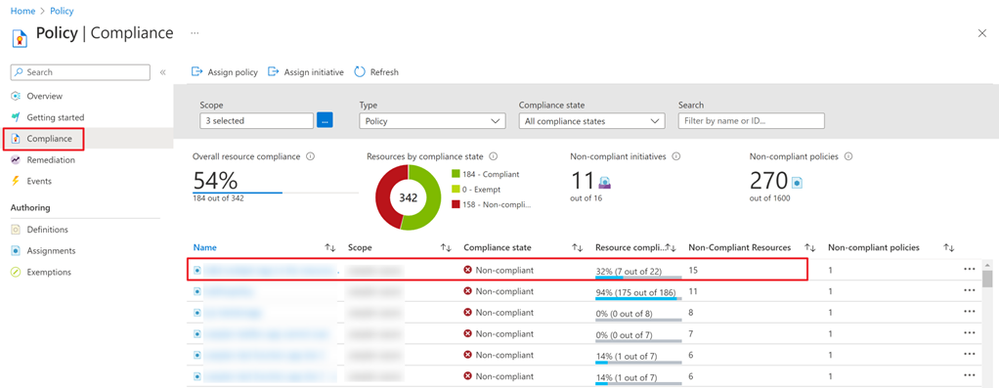Click the 0% (0 out of 8) compliance value

pyautogui.click(x=624, y=313)
